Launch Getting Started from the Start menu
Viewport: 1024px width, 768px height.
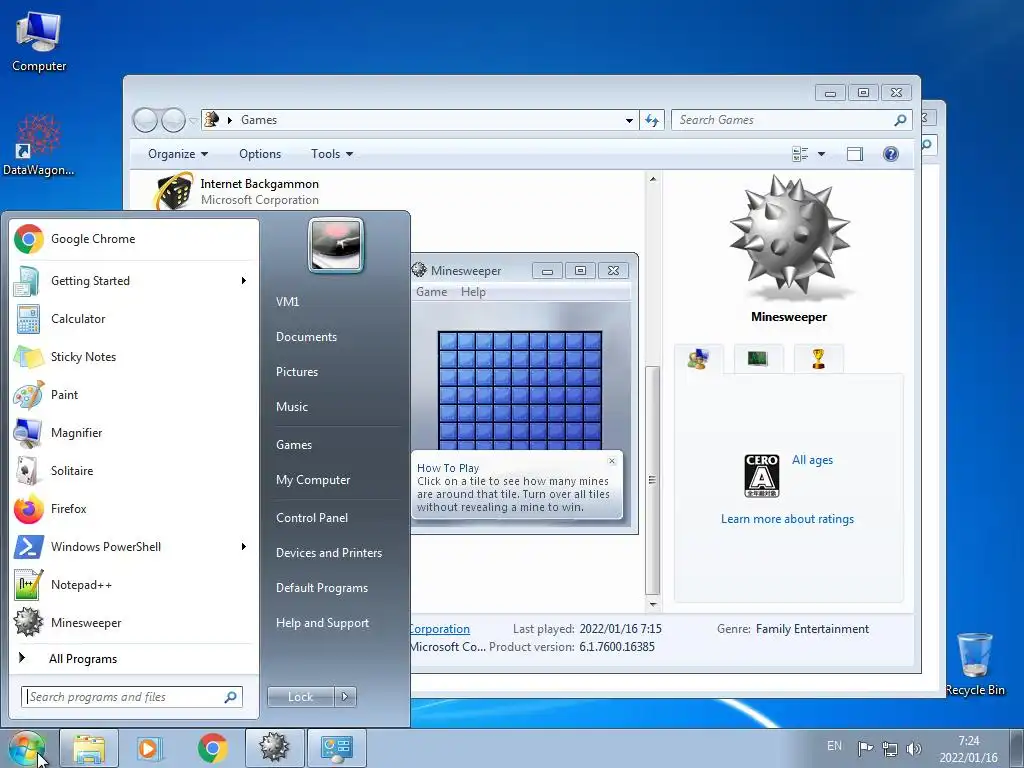tap(134, 281)
